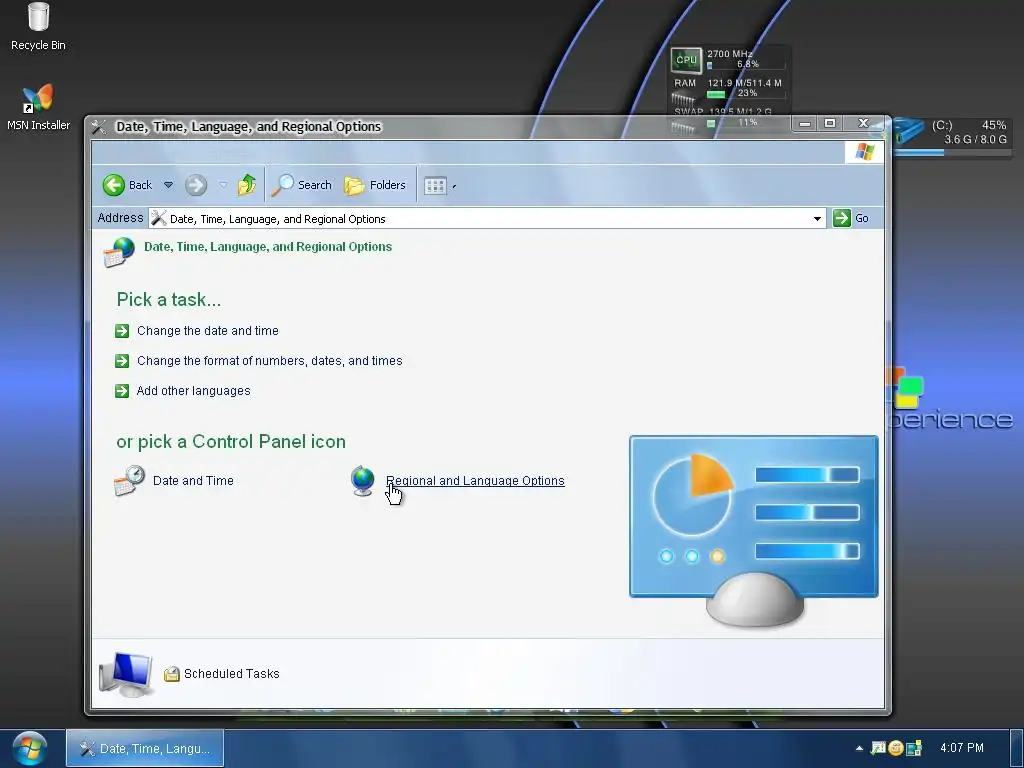Open the Recycle Bin desktop icon
The width and height of the screenshot is (1024, 768).
pos(38,26)
